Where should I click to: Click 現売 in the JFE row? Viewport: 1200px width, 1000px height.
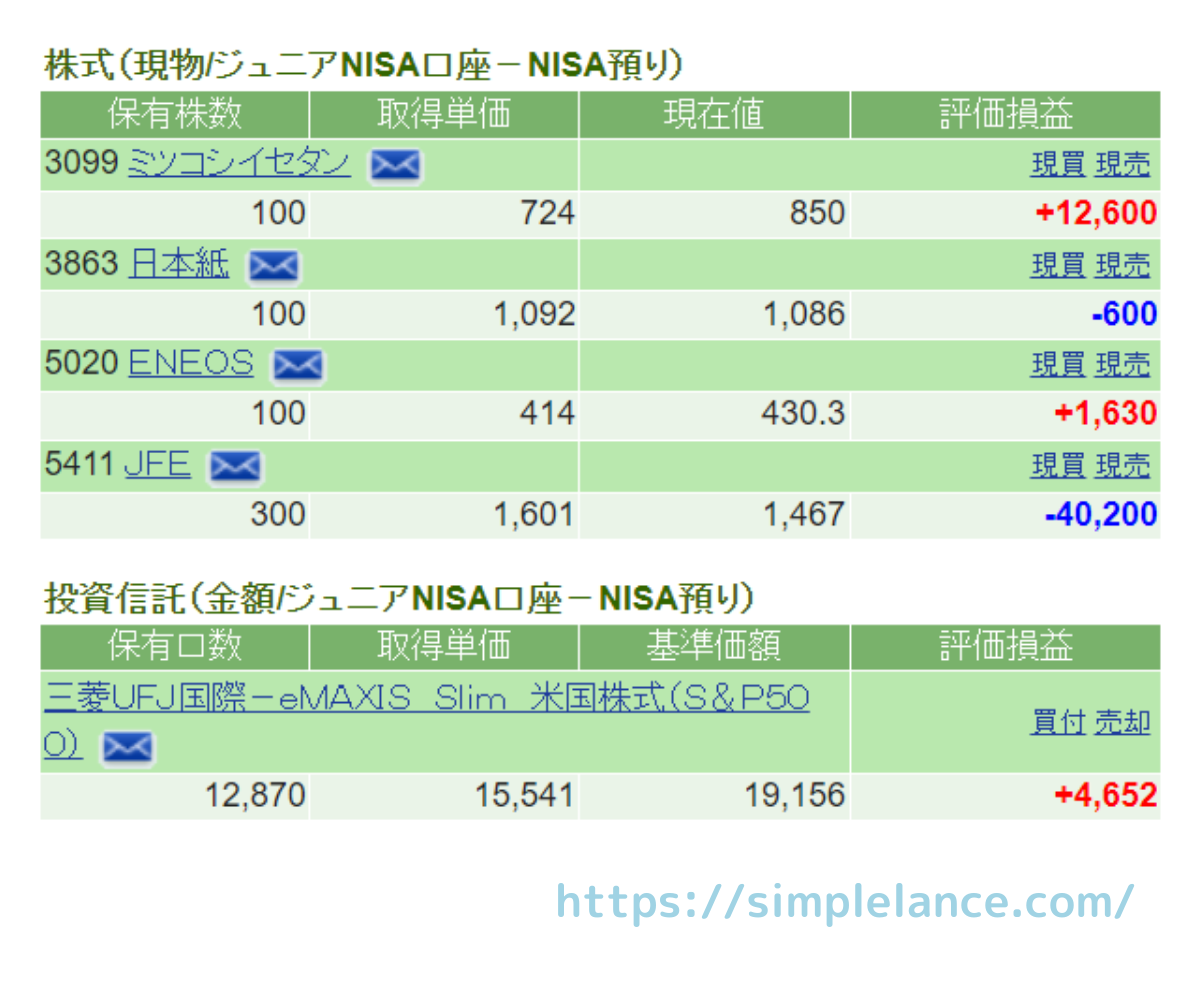click(x=1123, y=466)
